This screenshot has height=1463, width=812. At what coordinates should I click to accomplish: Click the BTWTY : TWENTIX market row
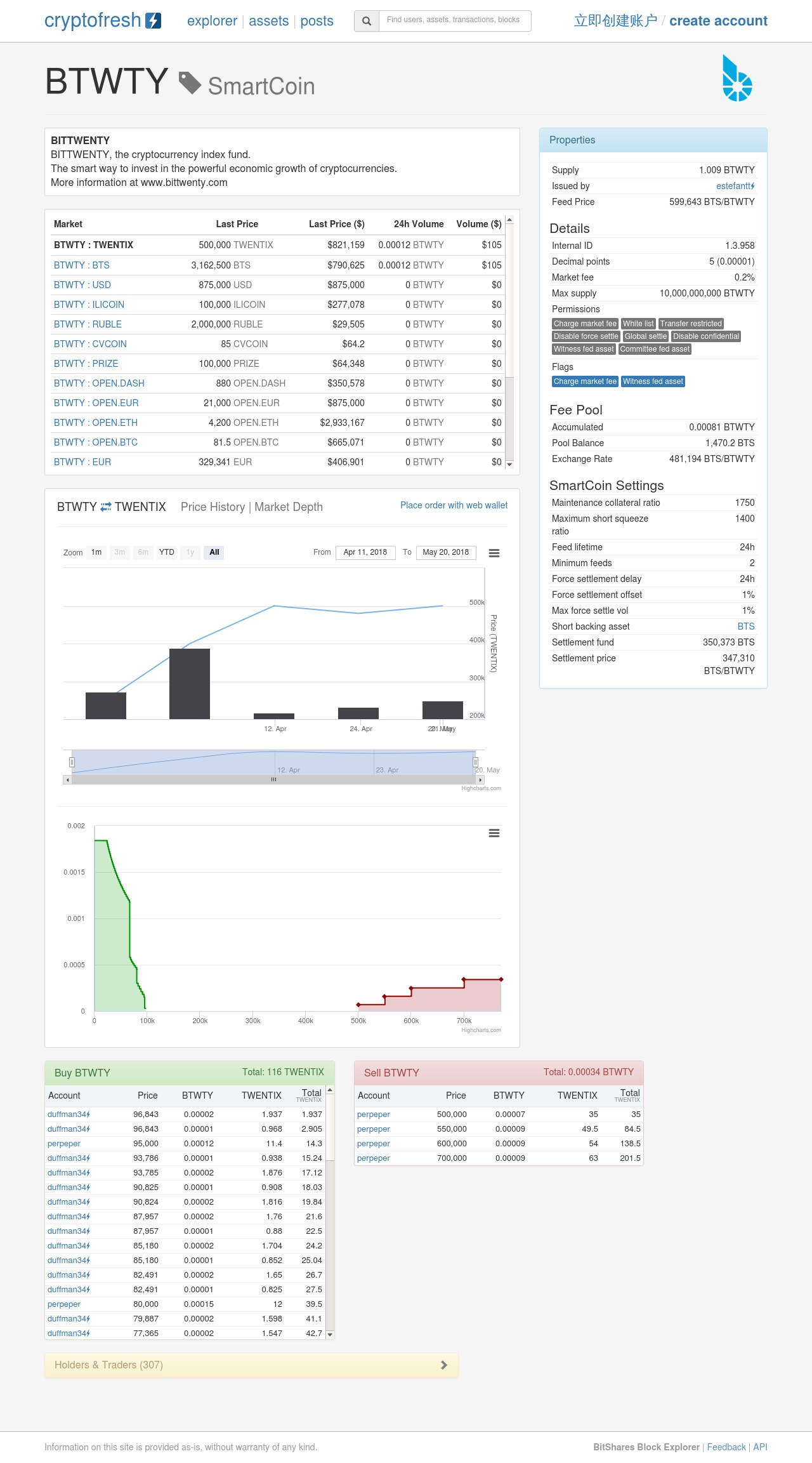tap(279, 245)
